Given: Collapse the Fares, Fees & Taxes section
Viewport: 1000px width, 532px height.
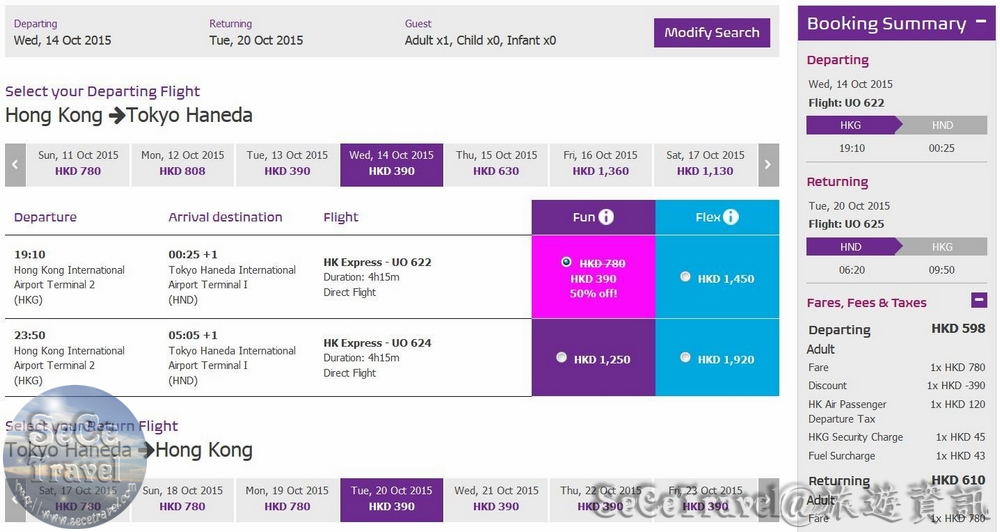Looking at the screenshot, I should tap(979, 299).
